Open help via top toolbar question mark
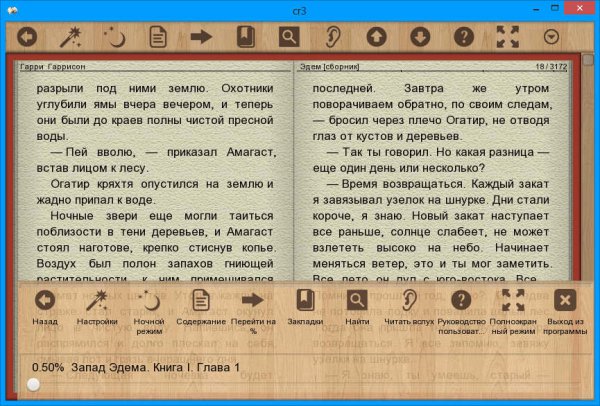600x406 pixels. pos(464,37)
